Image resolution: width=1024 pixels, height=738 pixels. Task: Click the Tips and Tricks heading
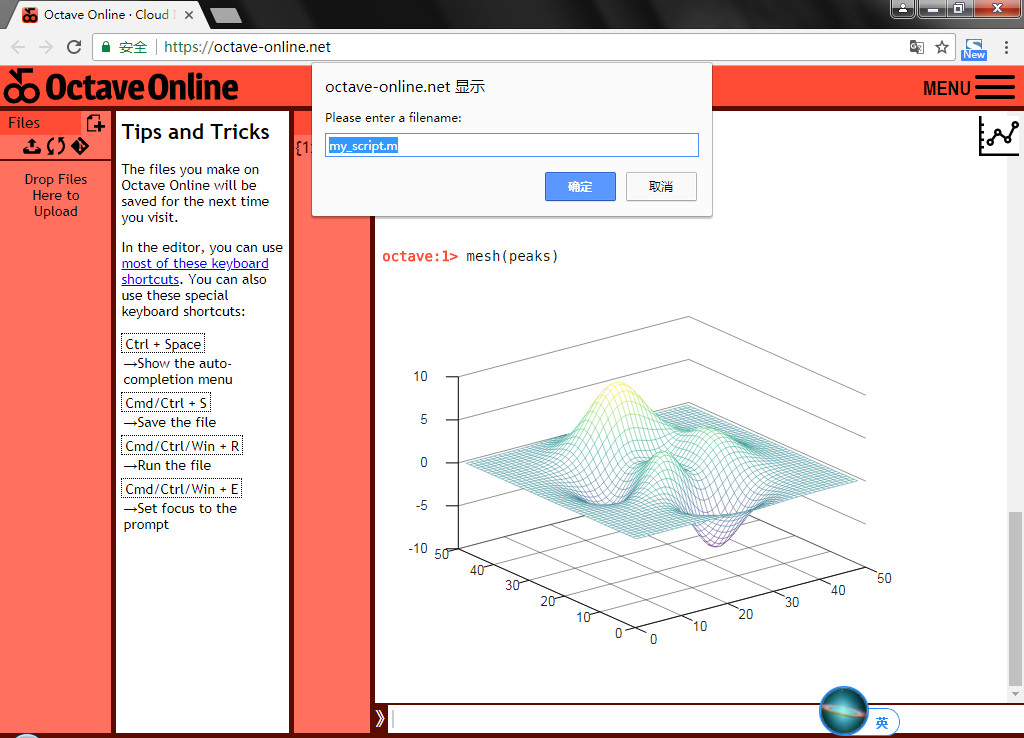tap(195, 132)
